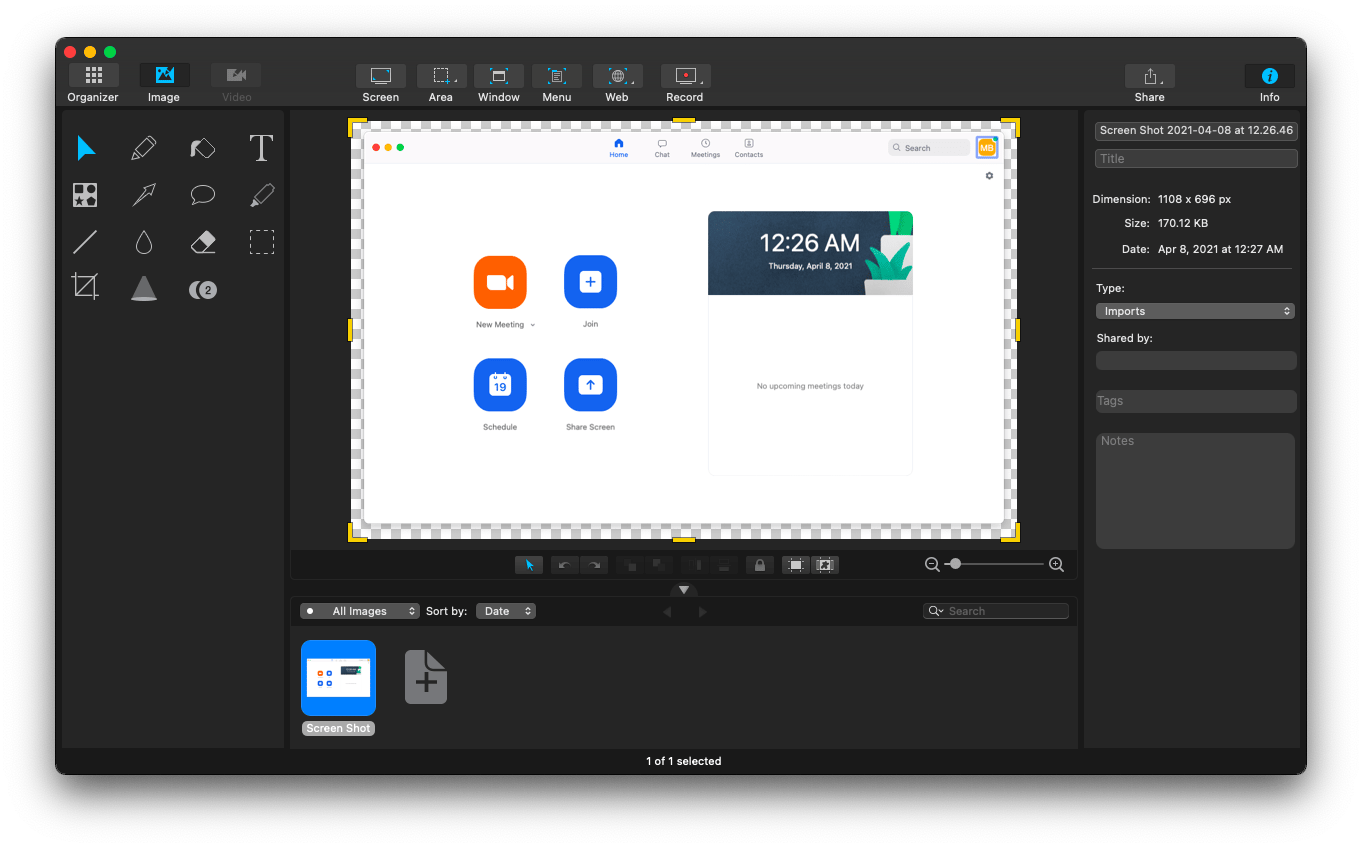
Task: Select the Pencil drawing tool
Action: (144, 149)
